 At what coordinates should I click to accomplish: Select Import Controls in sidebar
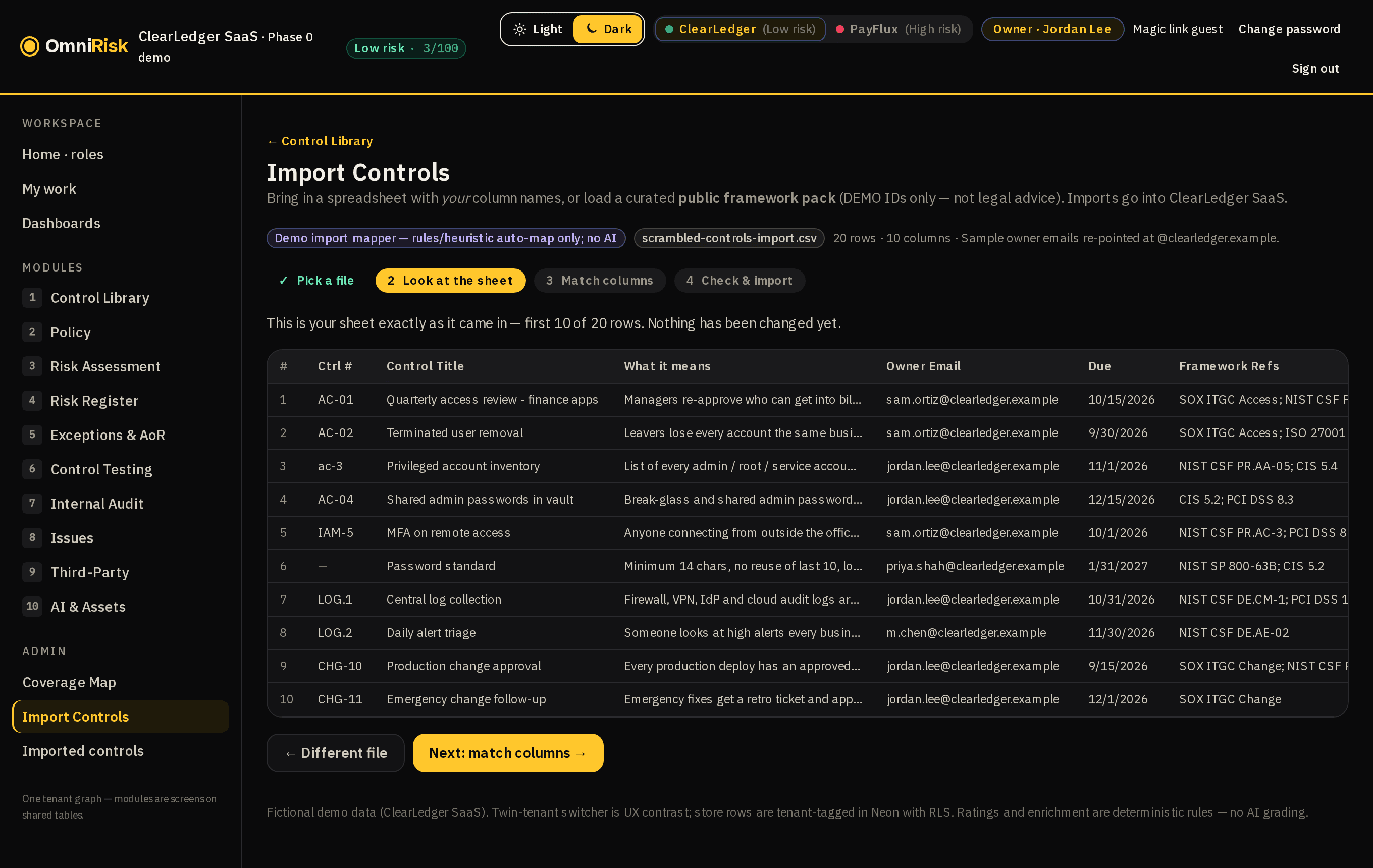120,717
